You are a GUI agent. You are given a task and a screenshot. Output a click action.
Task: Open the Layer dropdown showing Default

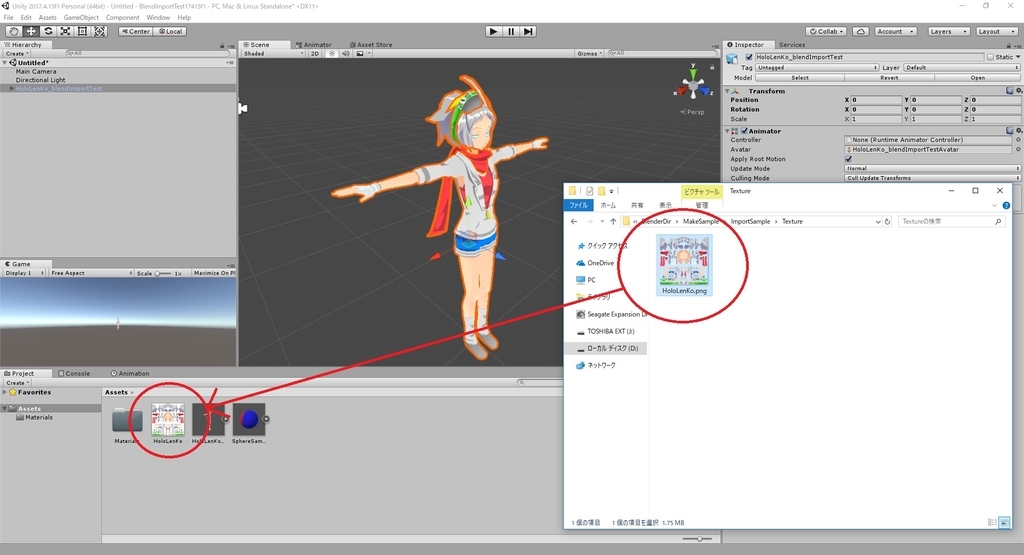click(x=961, y=67)
